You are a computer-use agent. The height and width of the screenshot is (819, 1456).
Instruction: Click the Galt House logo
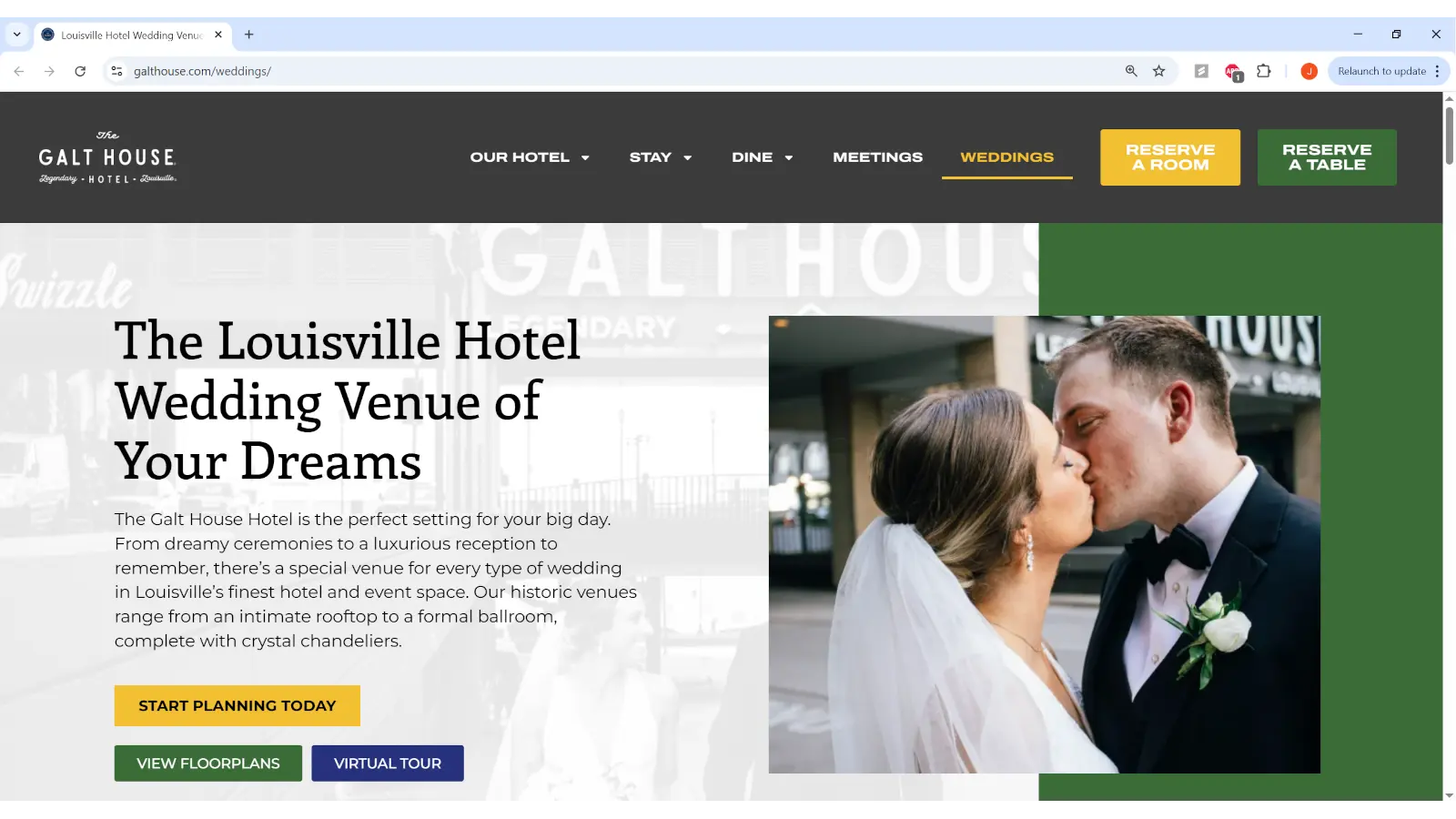107,157
